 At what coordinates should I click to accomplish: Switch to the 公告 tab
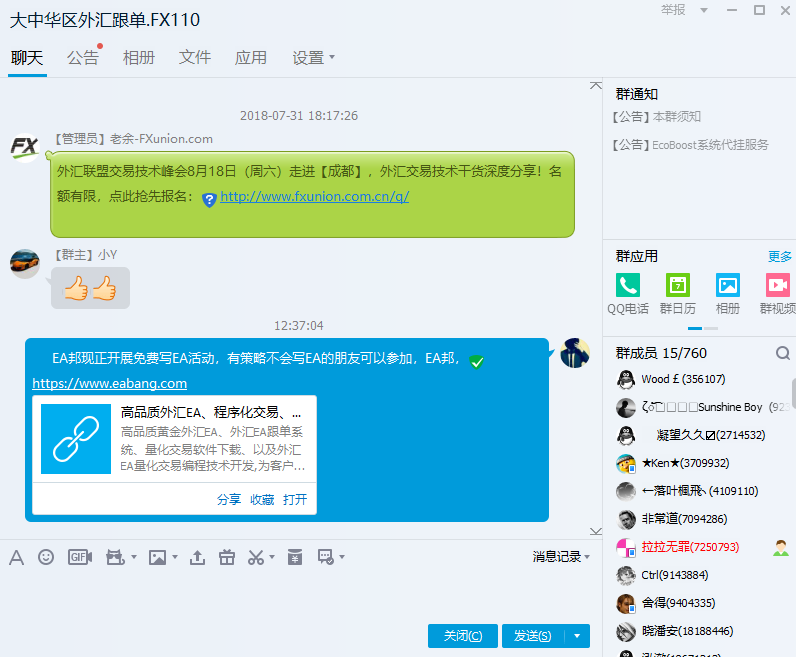(x=82, y=57)
